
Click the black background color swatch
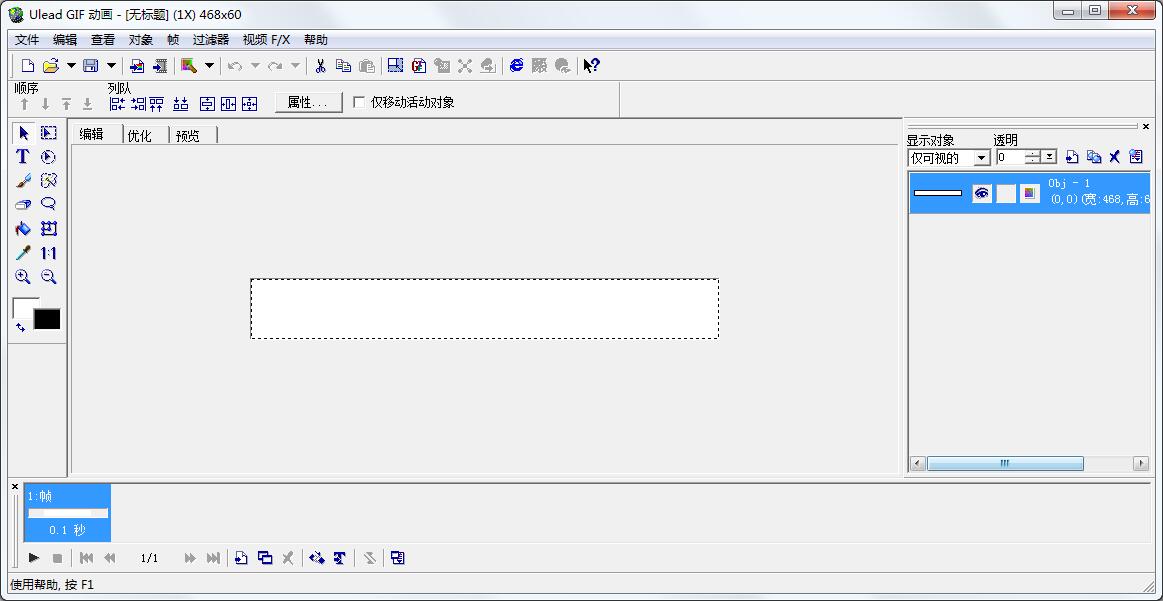tap(47, 319)
